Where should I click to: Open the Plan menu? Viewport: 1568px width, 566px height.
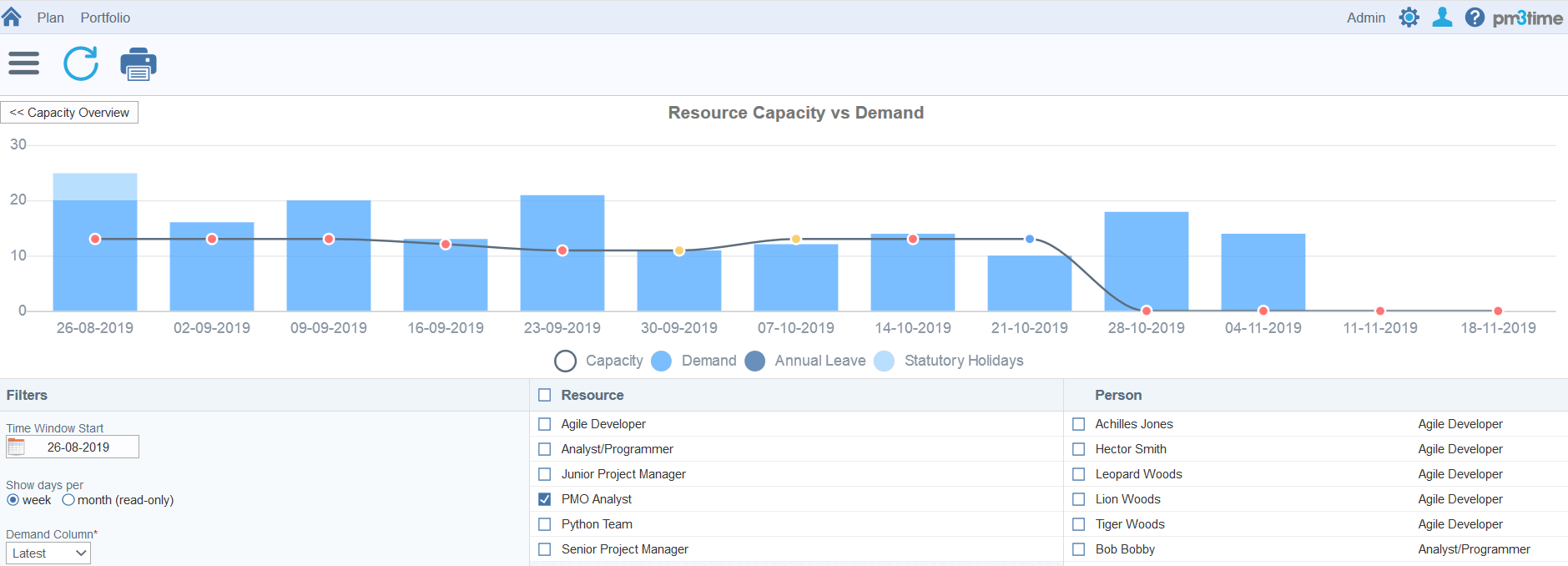50,18
